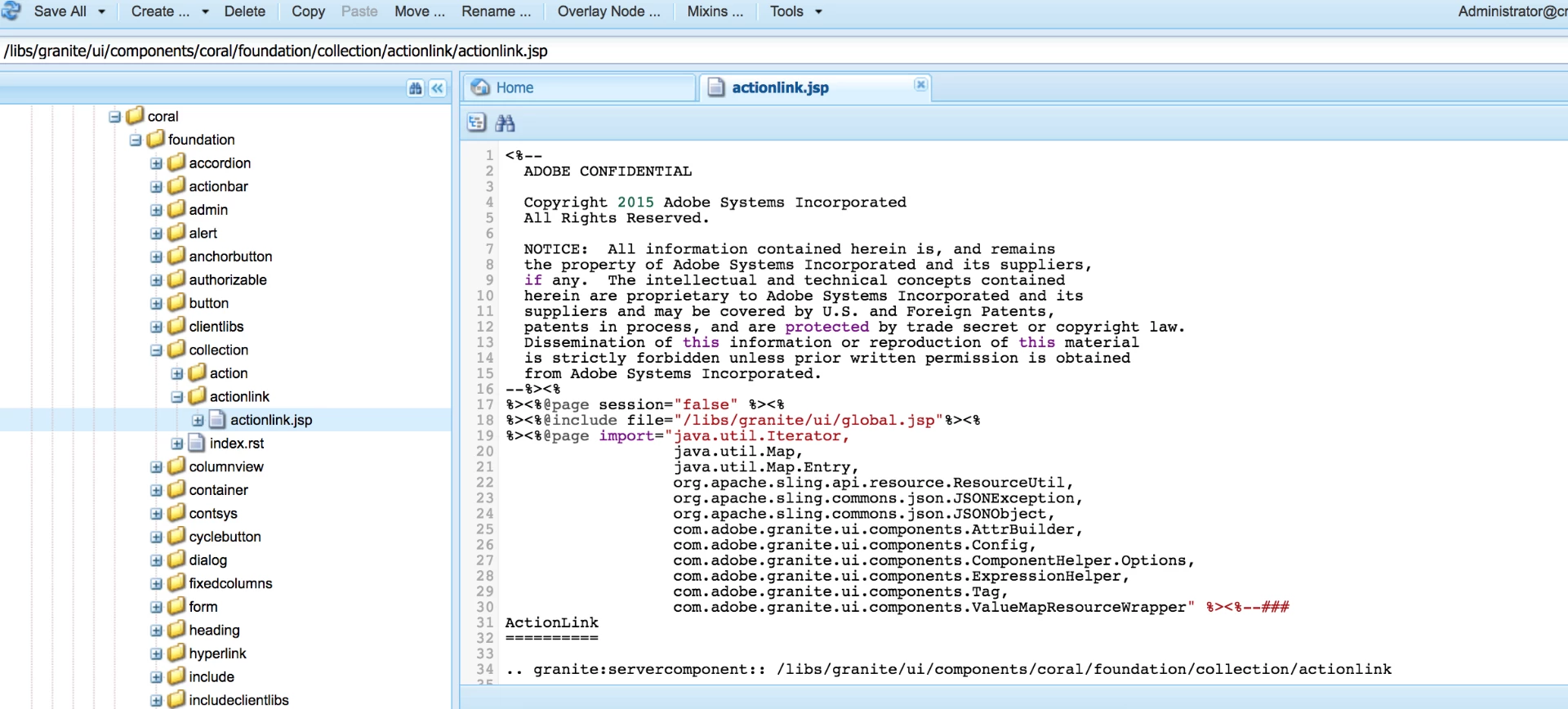Click the editor show-in-navigation icon
This screenshot has height=709, width=1568.
click(x=477, y=123)
